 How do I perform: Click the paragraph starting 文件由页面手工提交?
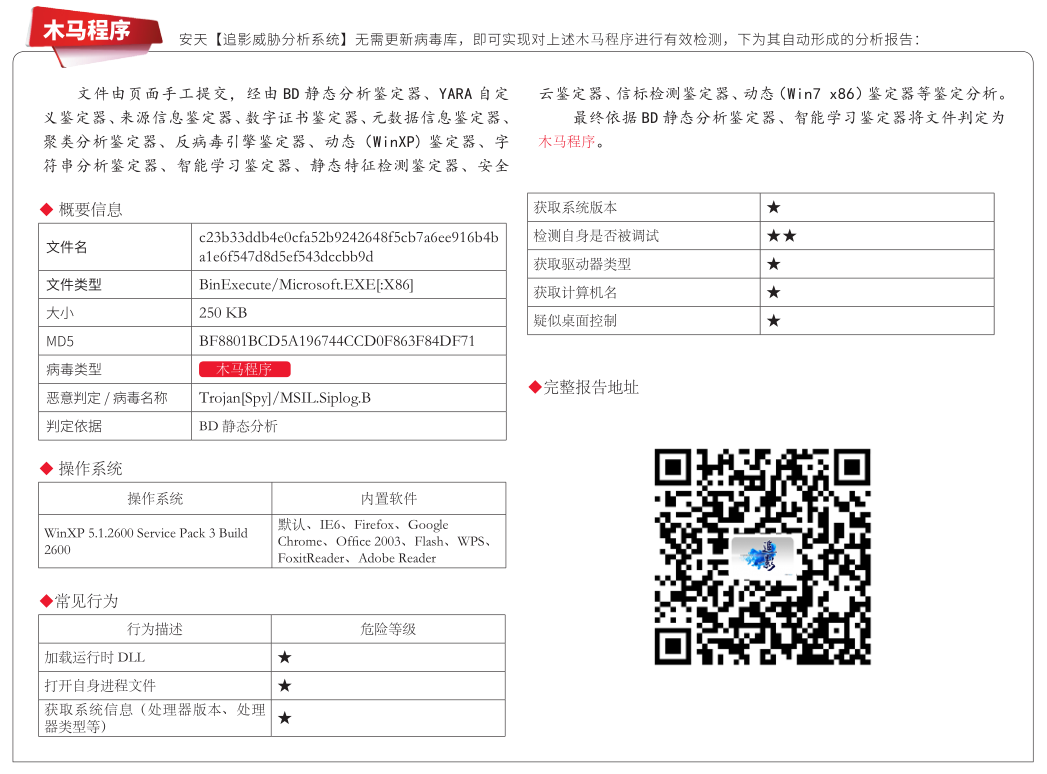tap(276, 130)
